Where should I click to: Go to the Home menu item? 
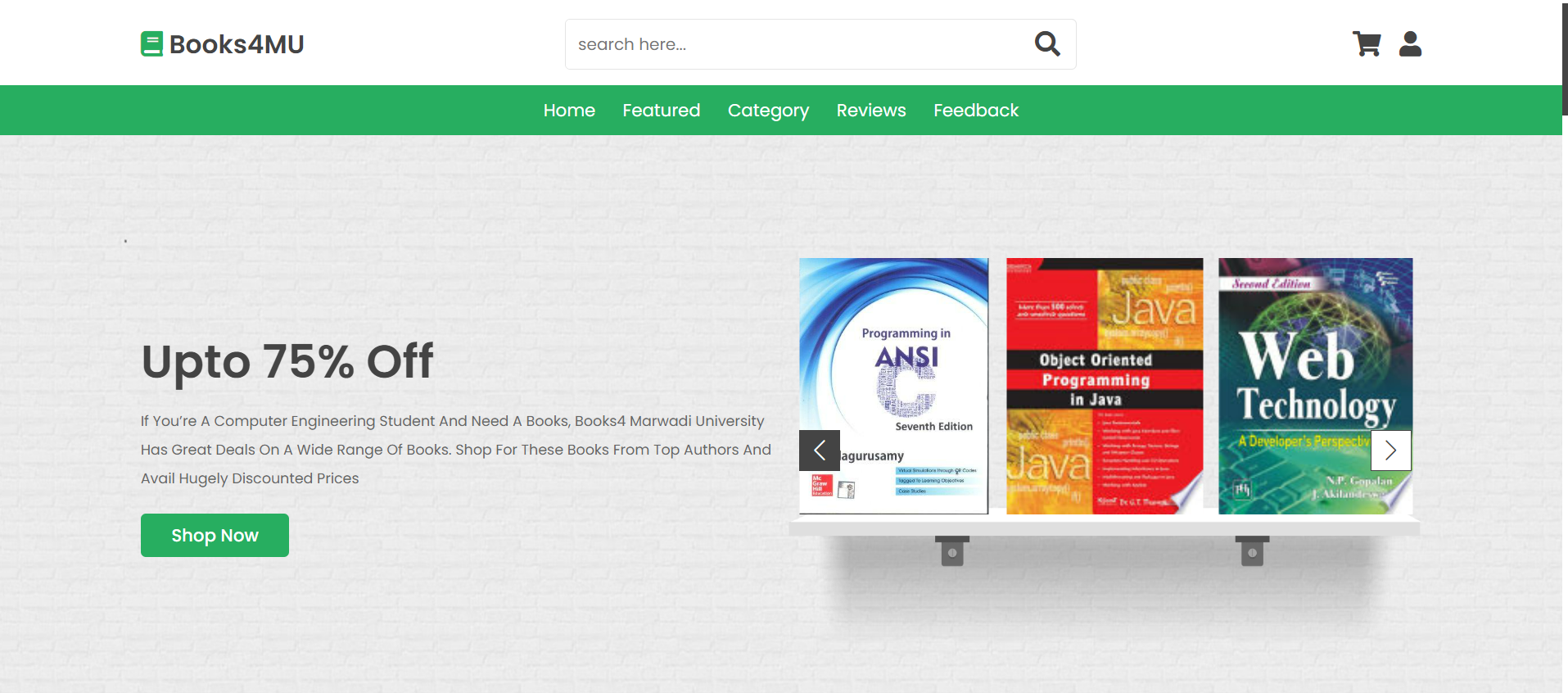569,110
